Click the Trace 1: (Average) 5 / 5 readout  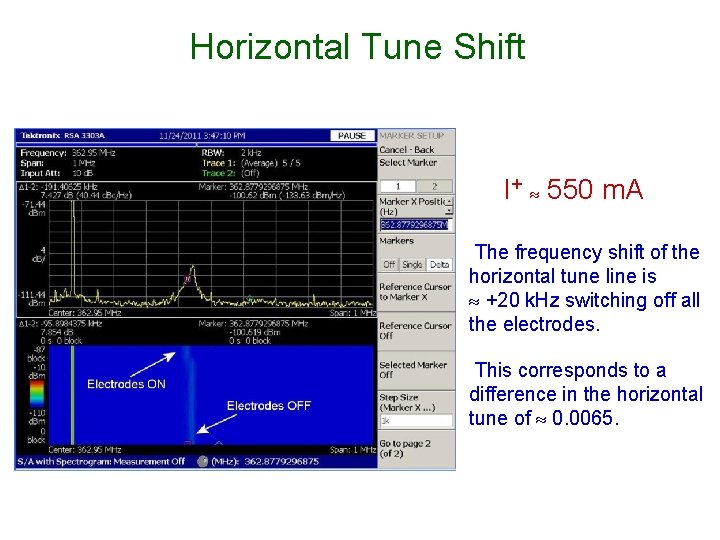tap(251, 163)
